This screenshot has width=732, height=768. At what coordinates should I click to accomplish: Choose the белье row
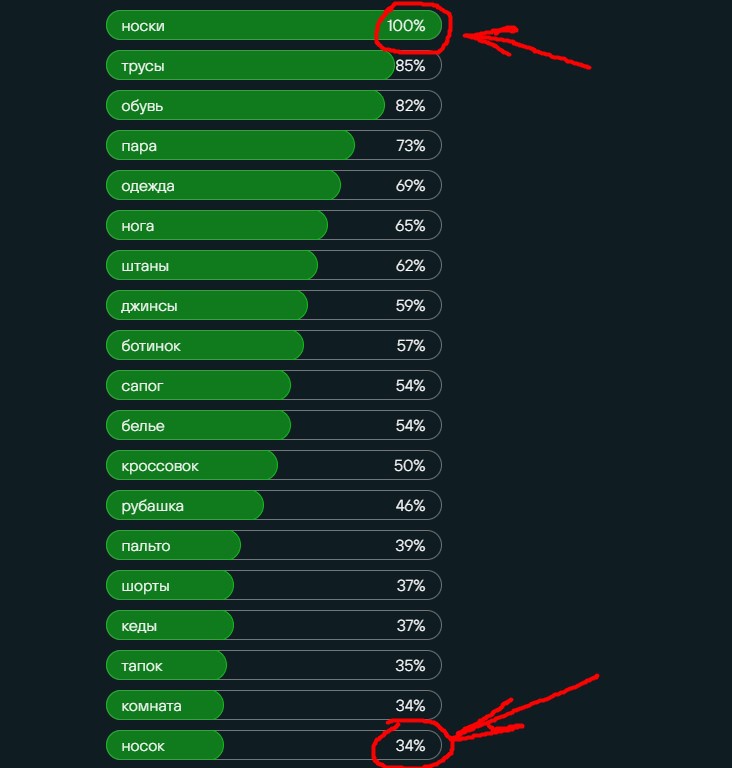(273, 425)
